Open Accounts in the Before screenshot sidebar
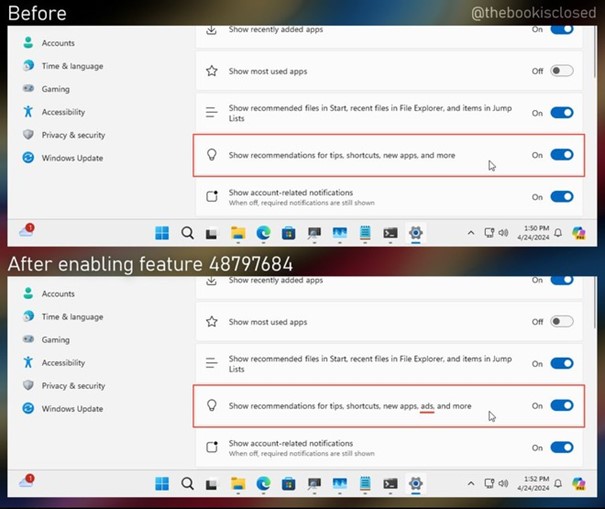Viewport: 605px width, 509px height. [x=49, y=43]
